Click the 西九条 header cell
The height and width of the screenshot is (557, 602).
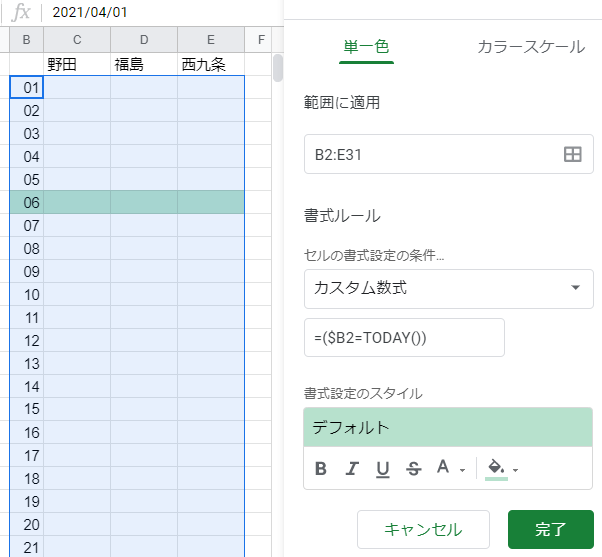[x=211, y=64]
